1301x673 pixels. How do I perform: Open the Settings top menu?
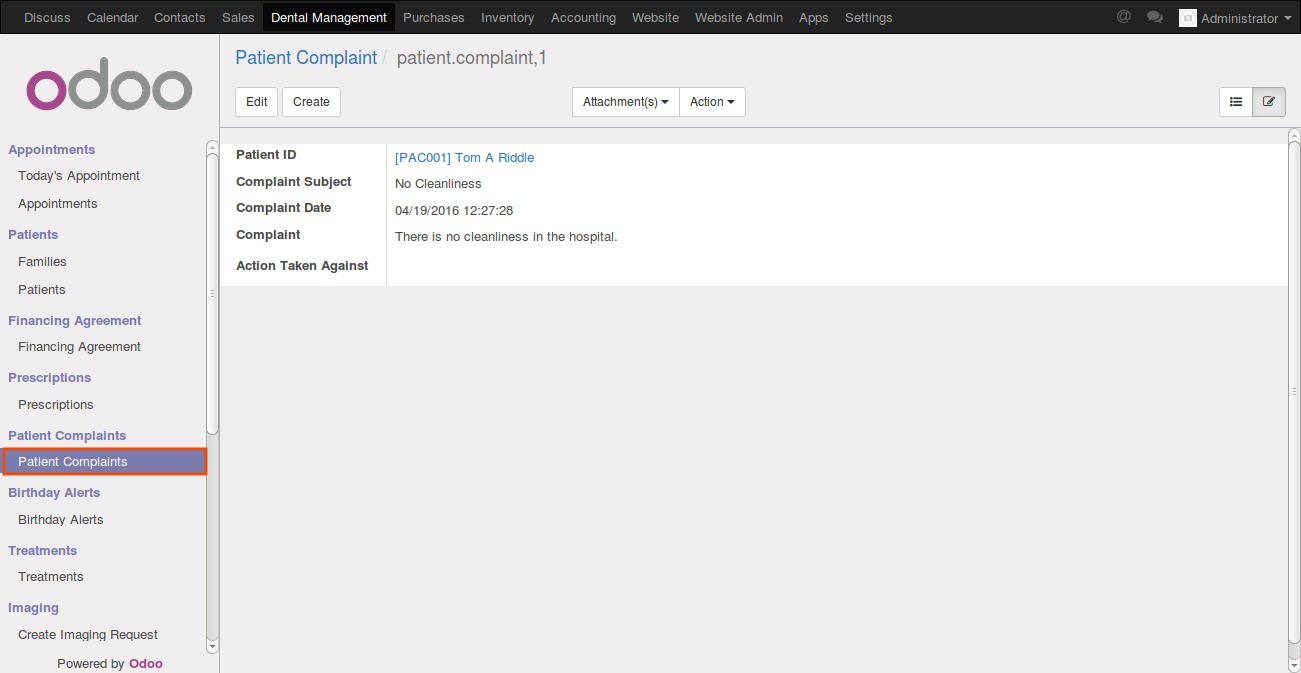pyautogui.click(x=868, y=17)
